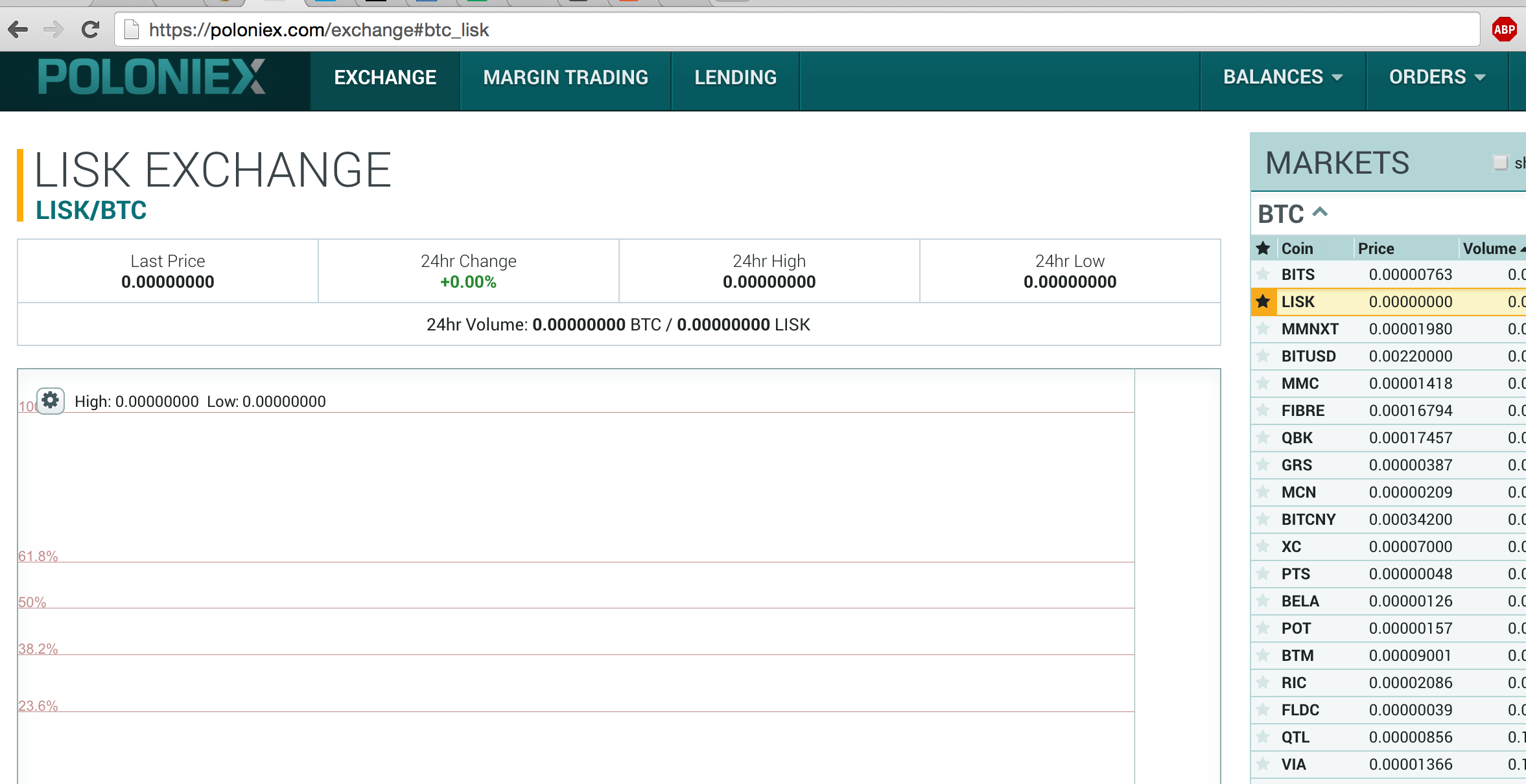Viewport: 1526px width, 784px height.
Task: Star the BITS coin
Action: pos(1263,274)
